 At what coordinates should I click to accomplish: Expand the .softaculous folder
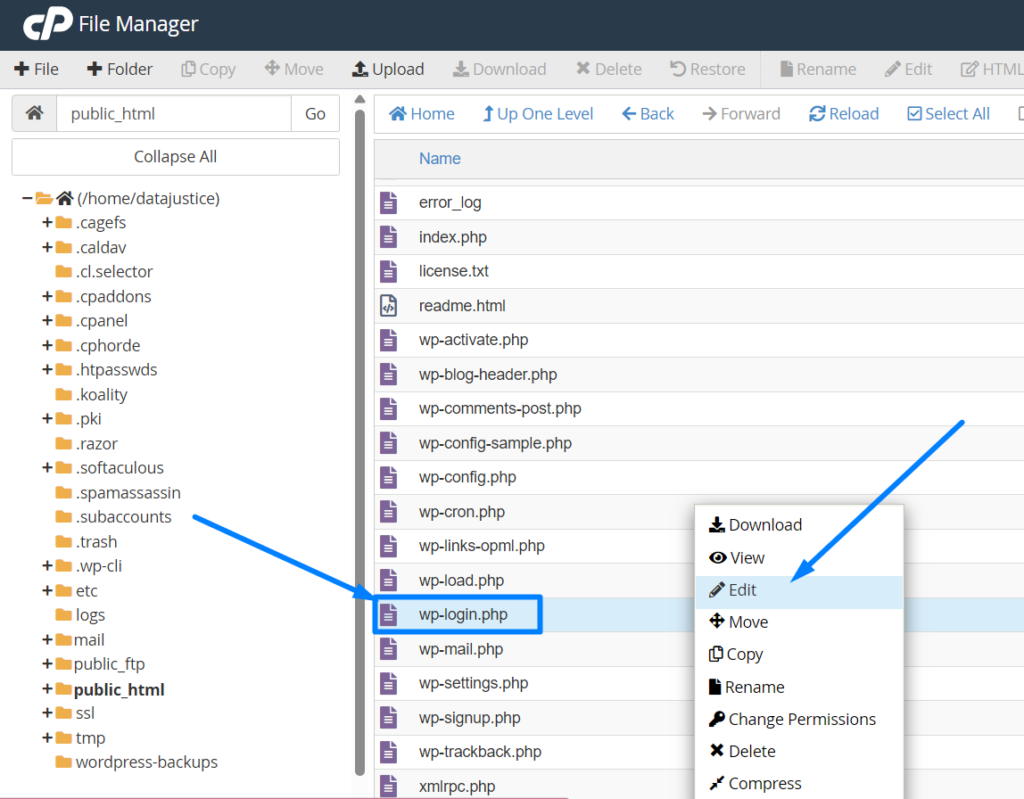pos(47,467)
